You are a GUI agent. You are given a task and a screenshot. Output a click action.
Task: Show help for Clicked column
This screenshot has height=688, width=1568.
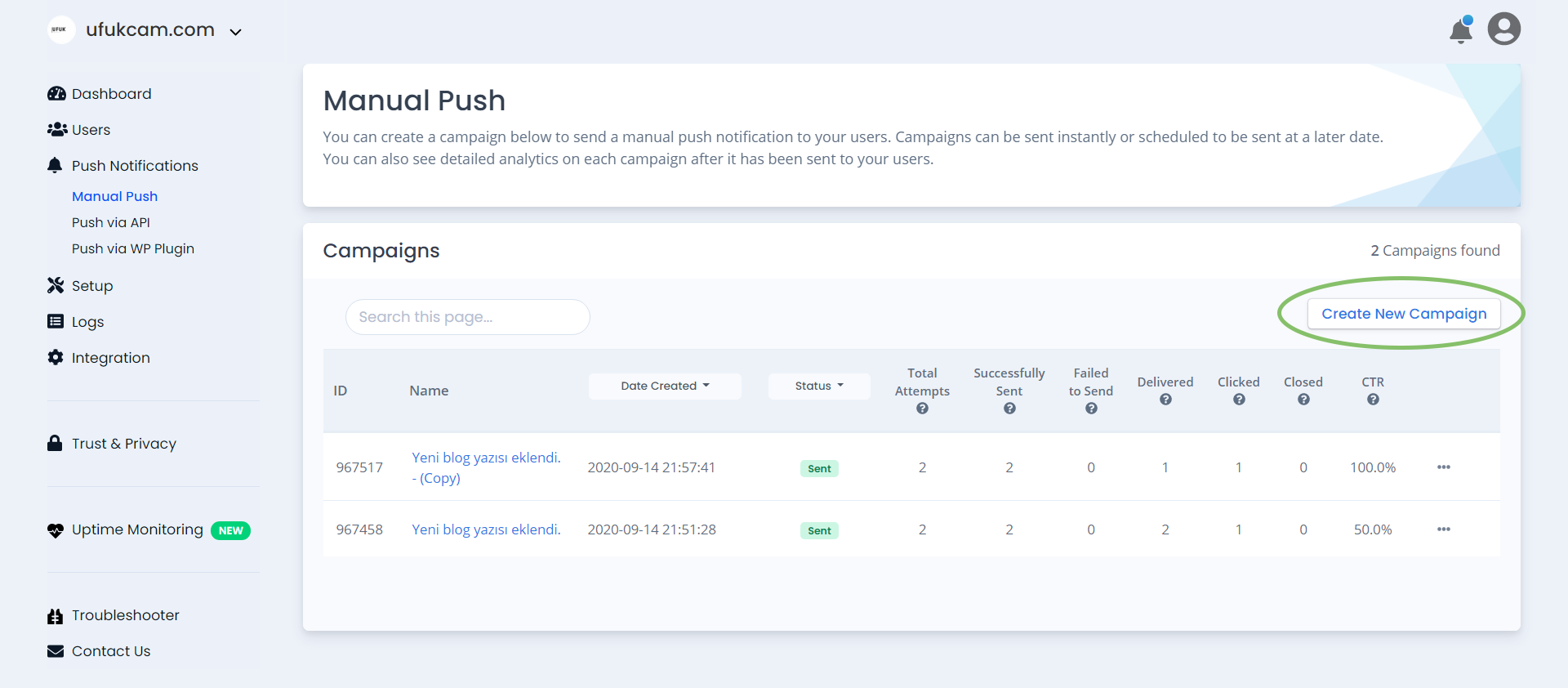(x=1239, y=400)
